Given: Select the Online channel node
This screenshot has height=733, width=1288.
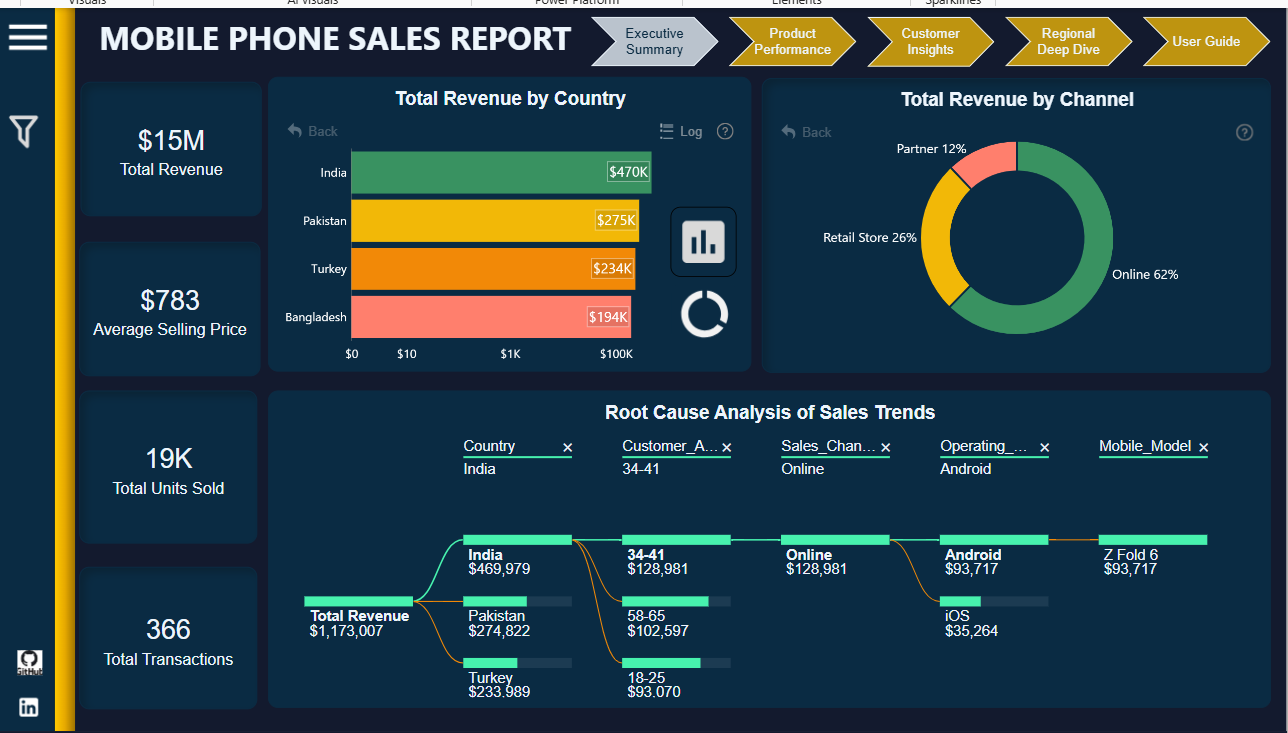Looking at the screenshot, I should [x=835, y=540].
